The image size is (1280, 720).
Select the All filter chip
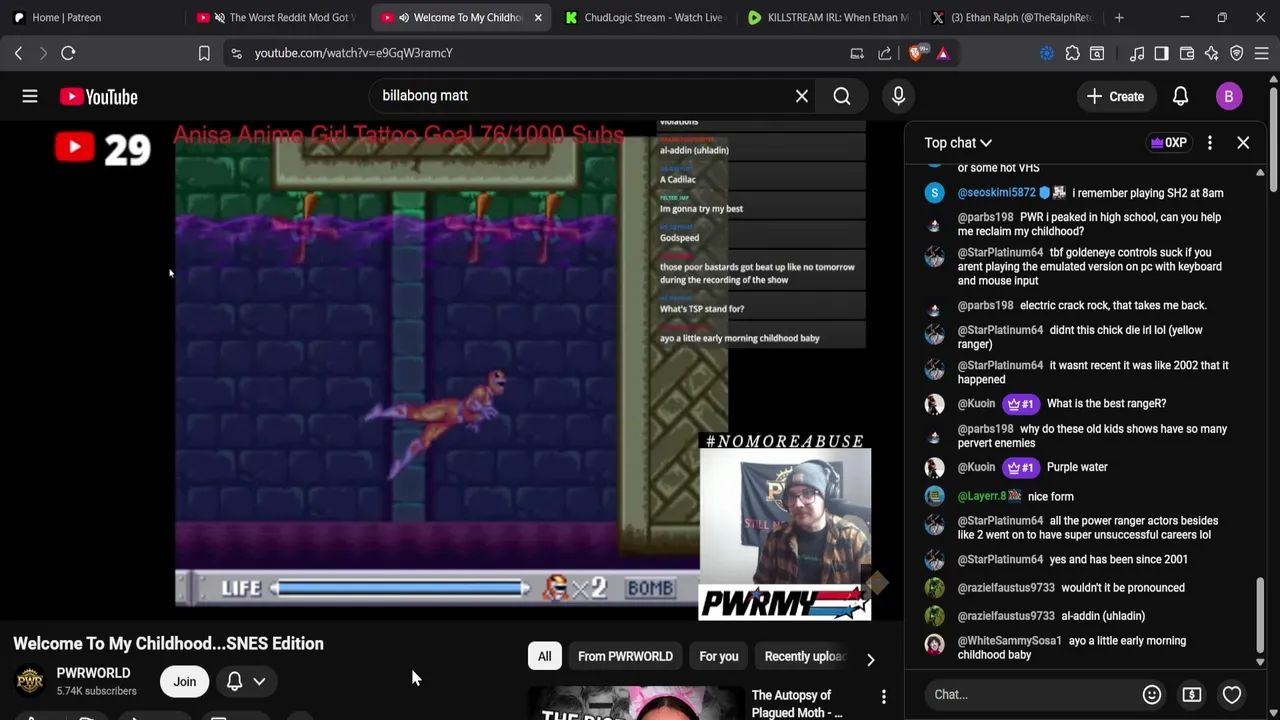544,657
